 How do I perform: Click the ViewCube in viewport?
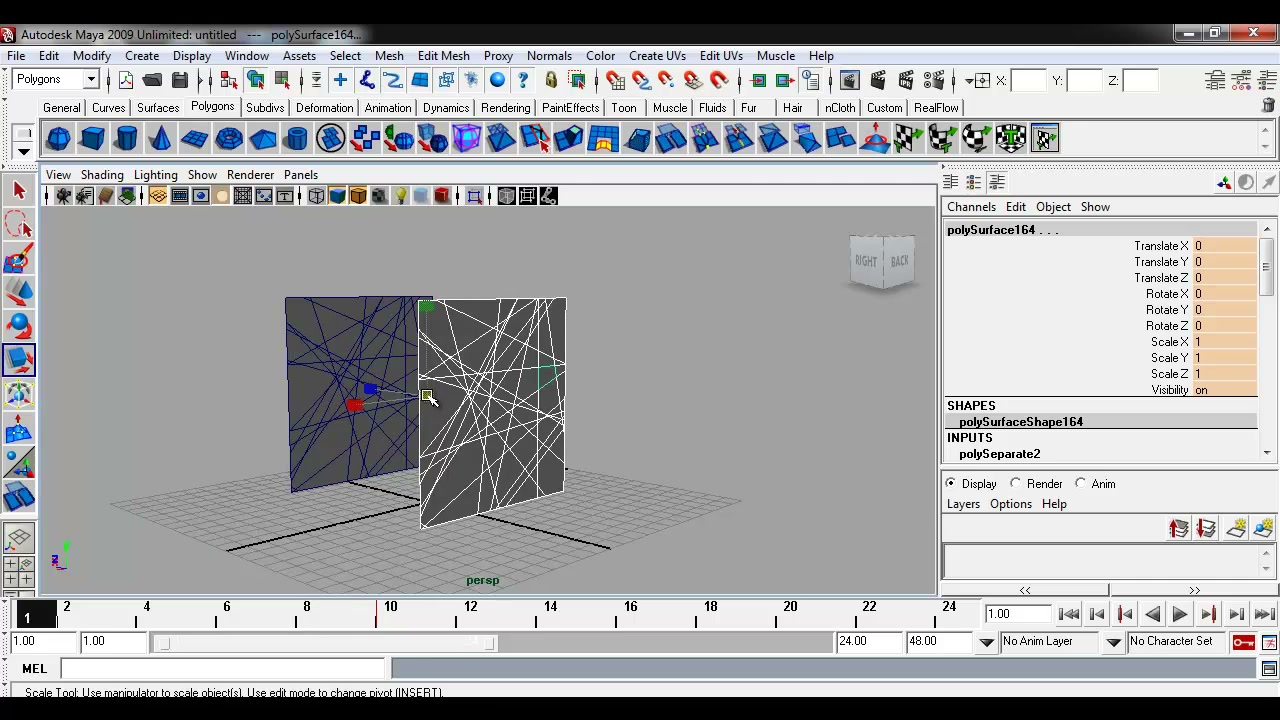[882, 262]
